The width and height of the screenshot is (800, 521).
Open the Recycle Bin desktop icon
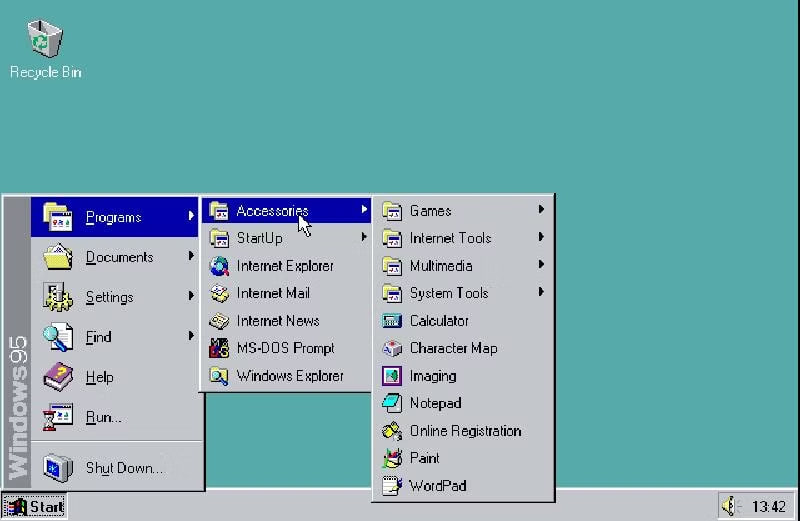(45, 38)
